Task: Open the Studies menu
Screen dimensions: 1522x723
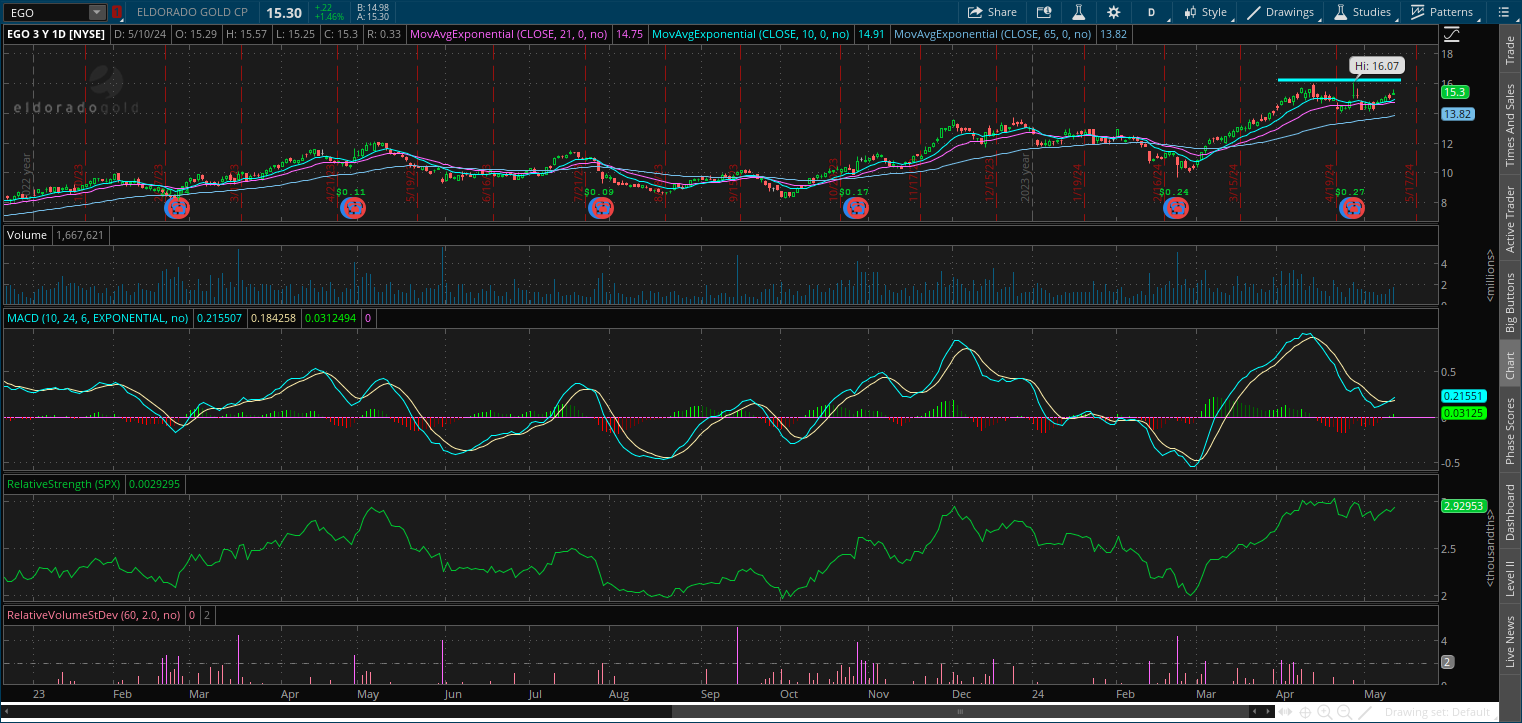Action: click(x=1362, y=12)
